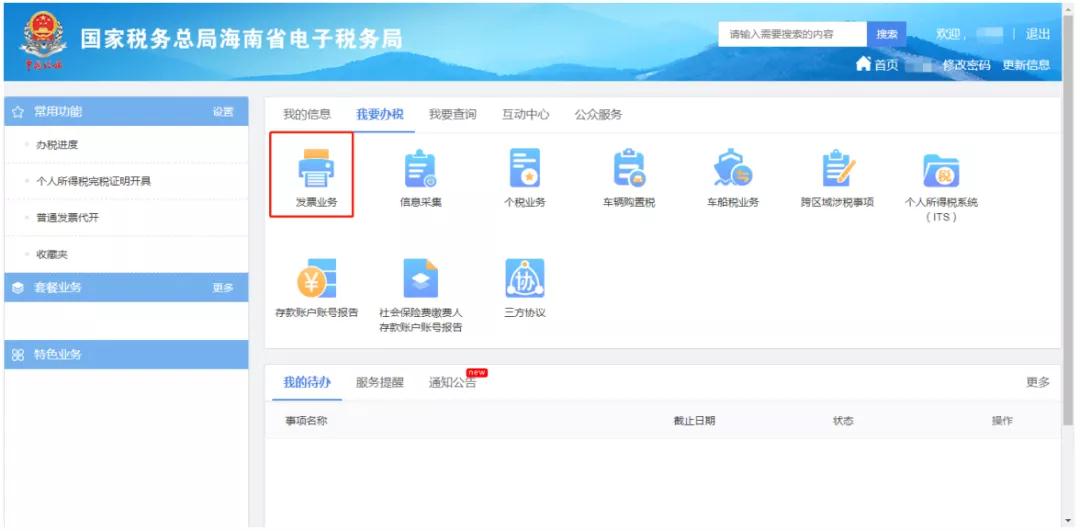
Task: Click the 国家税务总局海南省电子税务局 title
Action: 241,39
